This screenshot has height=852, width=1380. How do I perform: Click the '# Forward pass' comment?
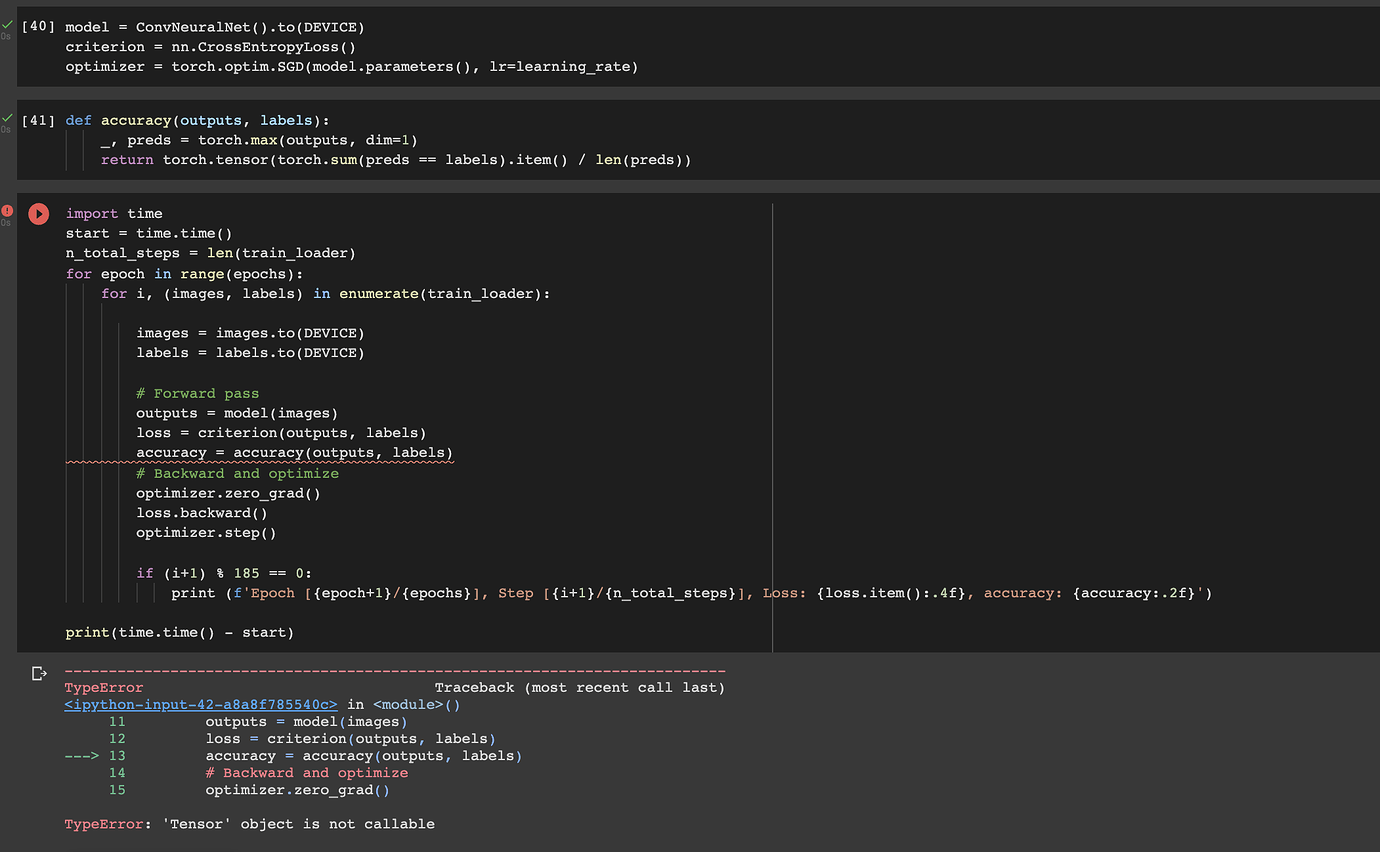(x=197, y=393)
